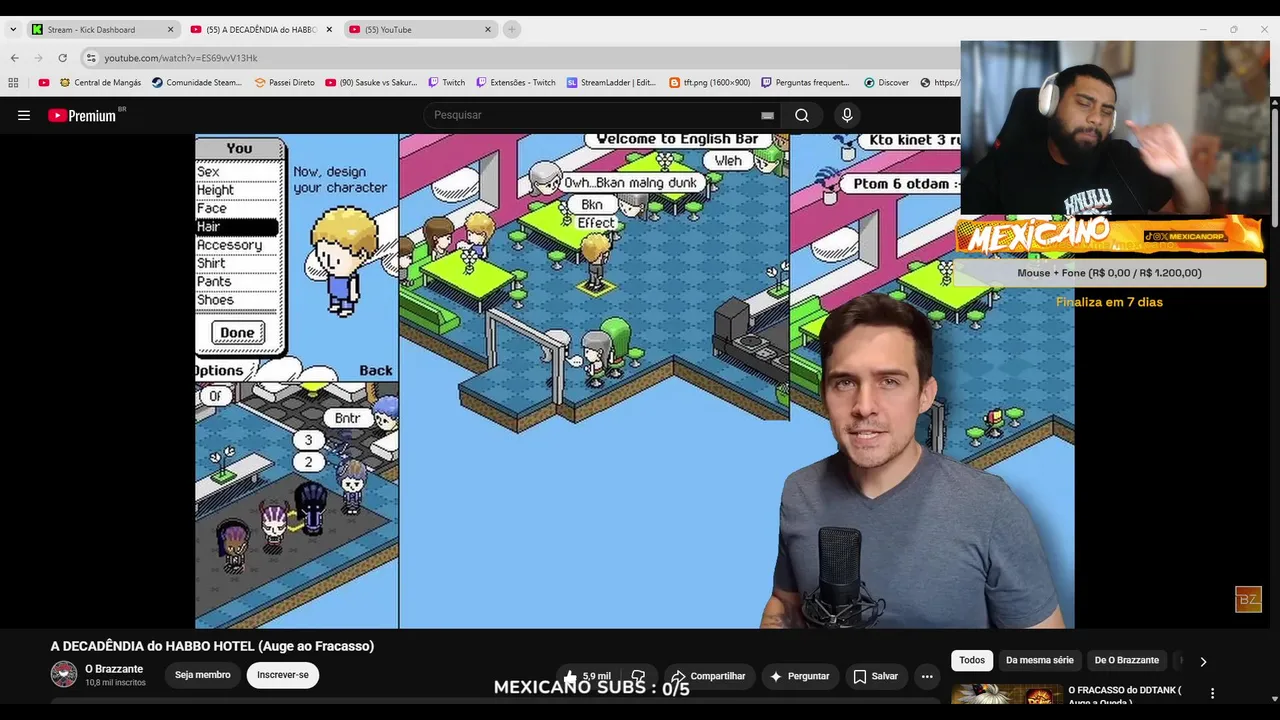Like the video with 5,9 mil
This screenshot has height=720, width=1280.
[587, 676]
